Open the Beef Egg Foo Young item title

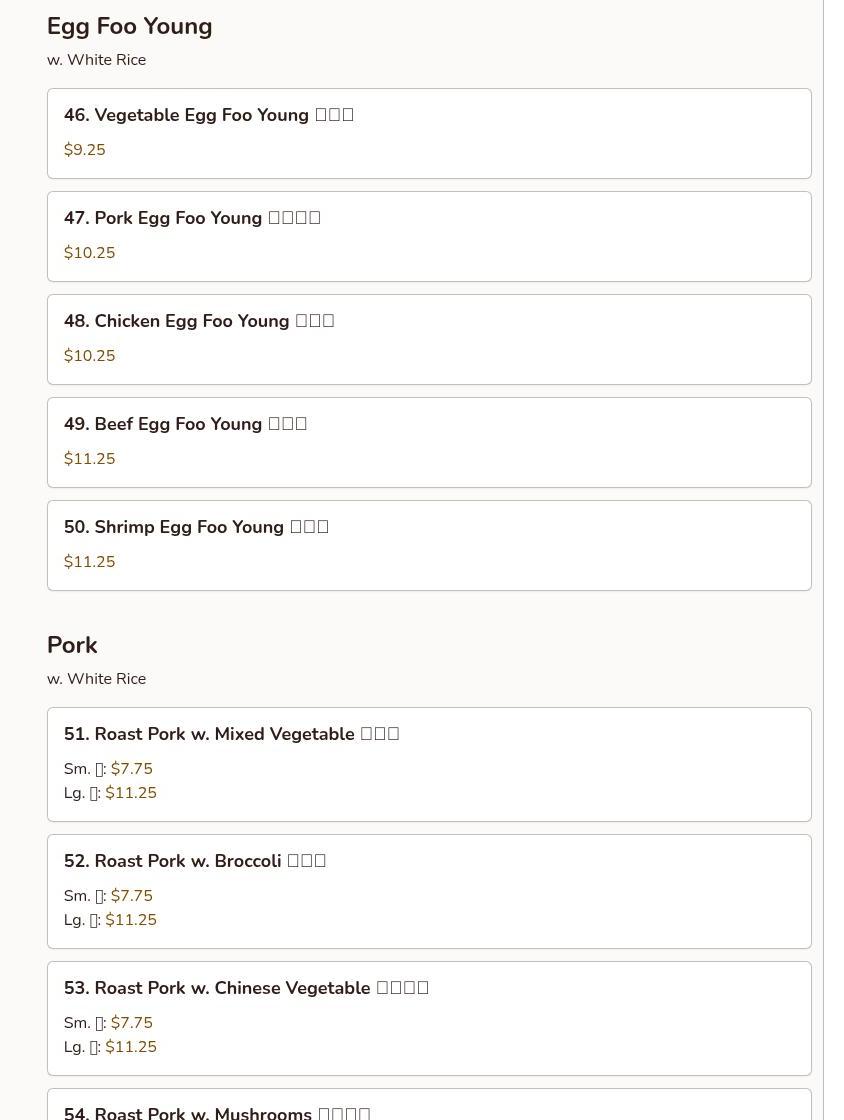(185, 424)
